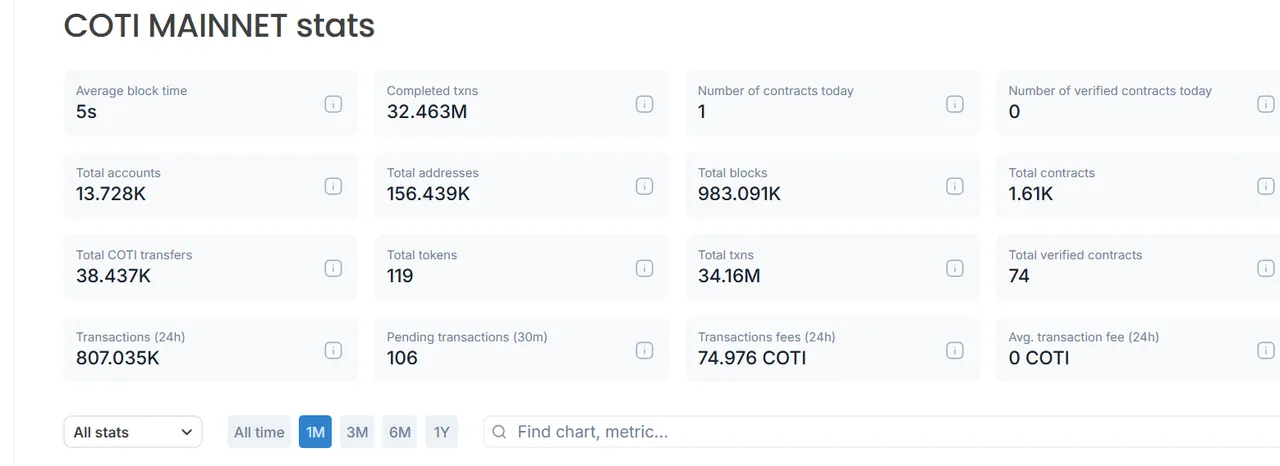1280x466 pixels.
Task: Click info icon for Transactions (24h)
Action: pyautogui.click(x=333, y=350)
